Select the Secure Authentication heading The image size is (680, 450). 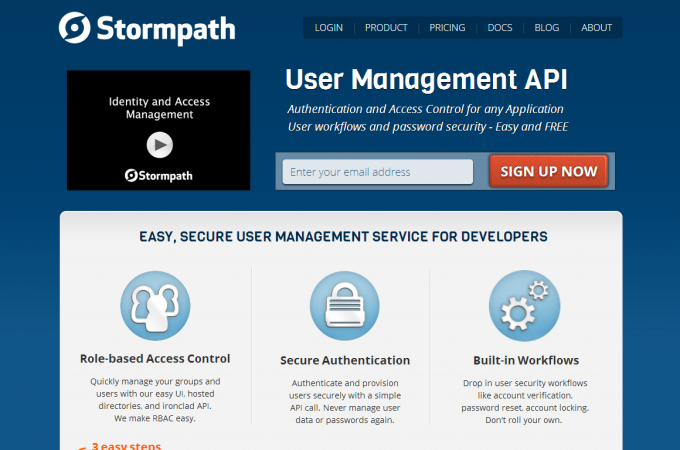coord(345,360)
